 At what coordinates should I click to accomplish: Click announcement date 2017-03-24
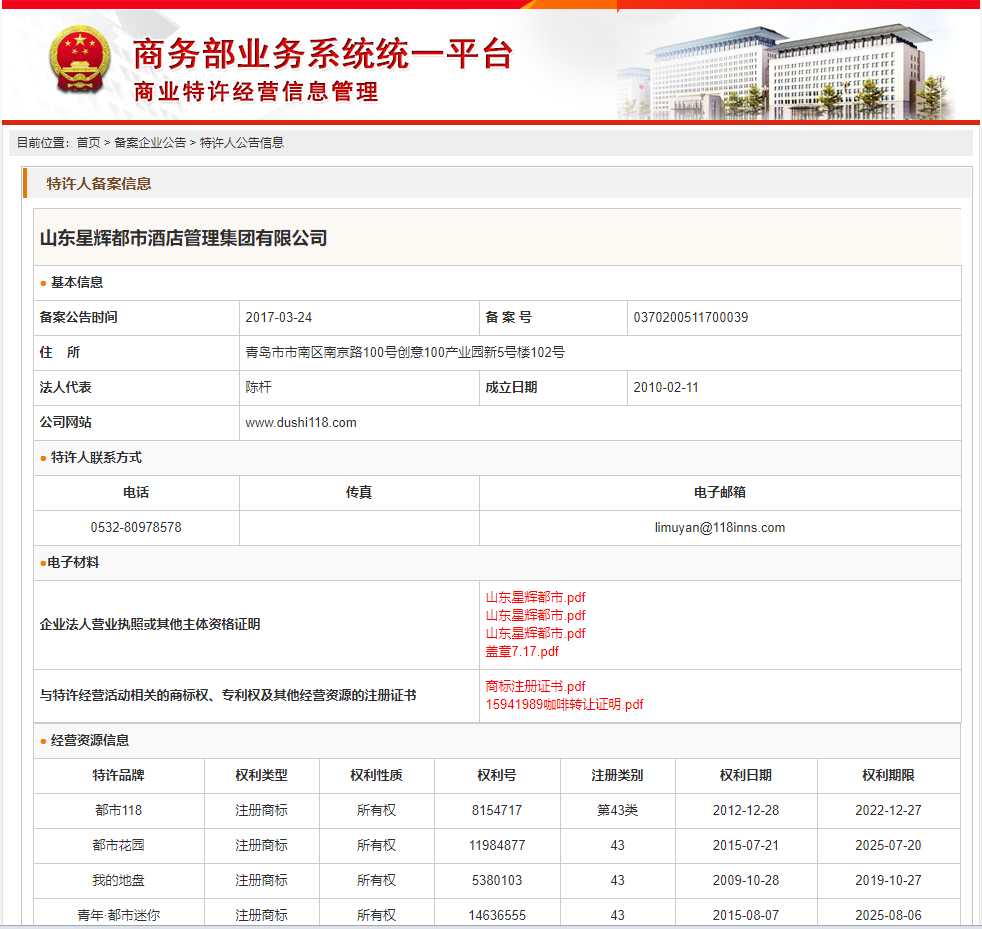click(279, 318)
